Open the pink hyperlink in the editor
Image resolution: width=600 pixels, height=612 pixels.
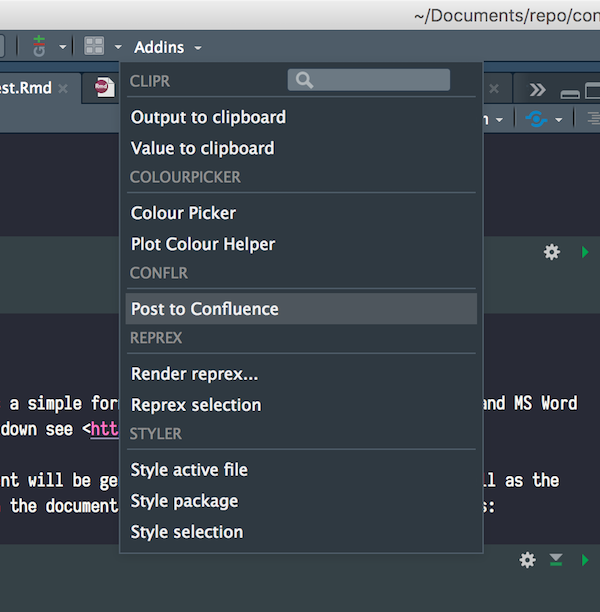click(x=105, y=429)
